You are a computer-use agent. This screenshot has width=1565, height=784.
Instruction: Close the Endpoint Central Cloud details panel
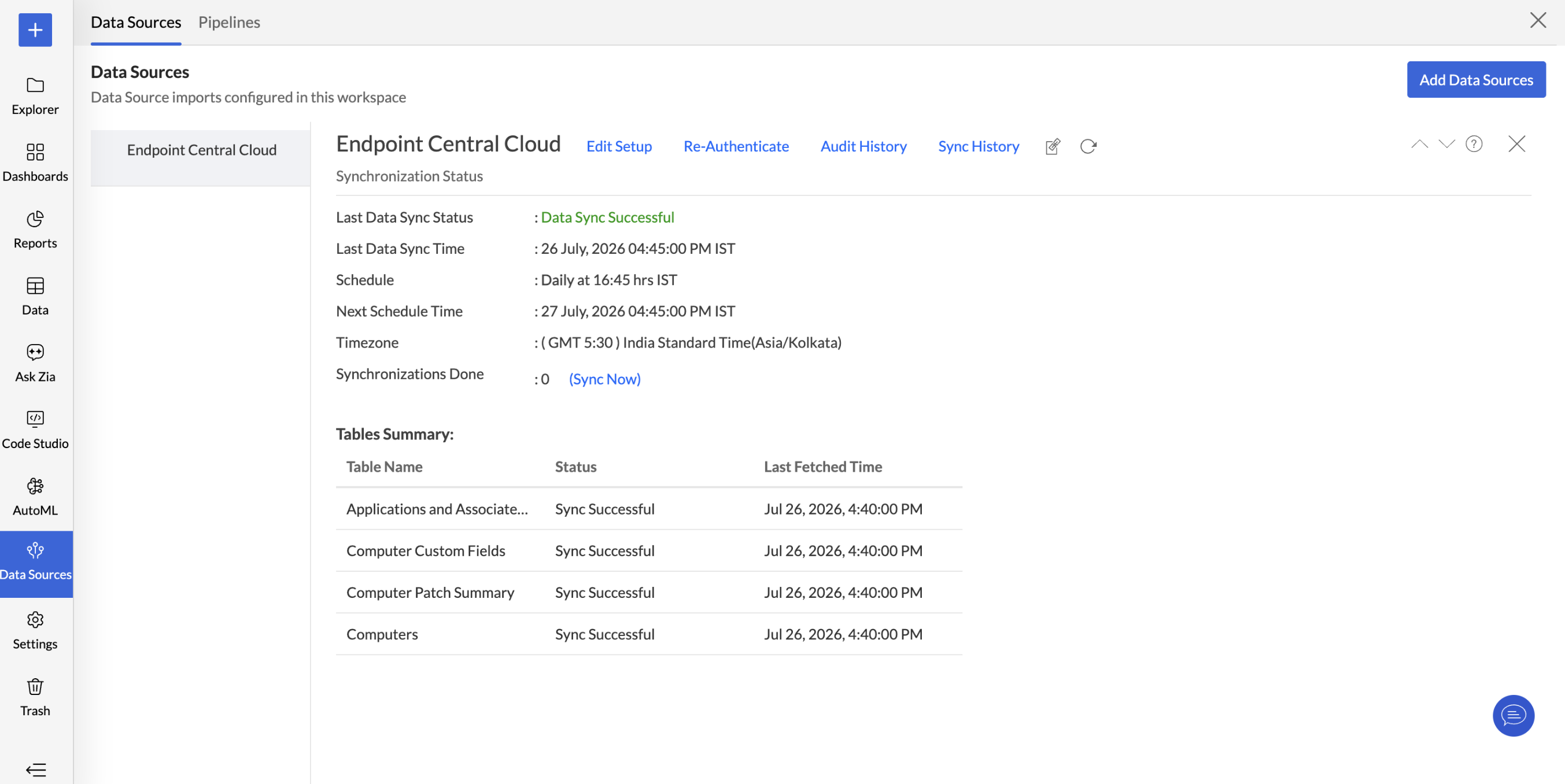click(x=1516, y=144)
